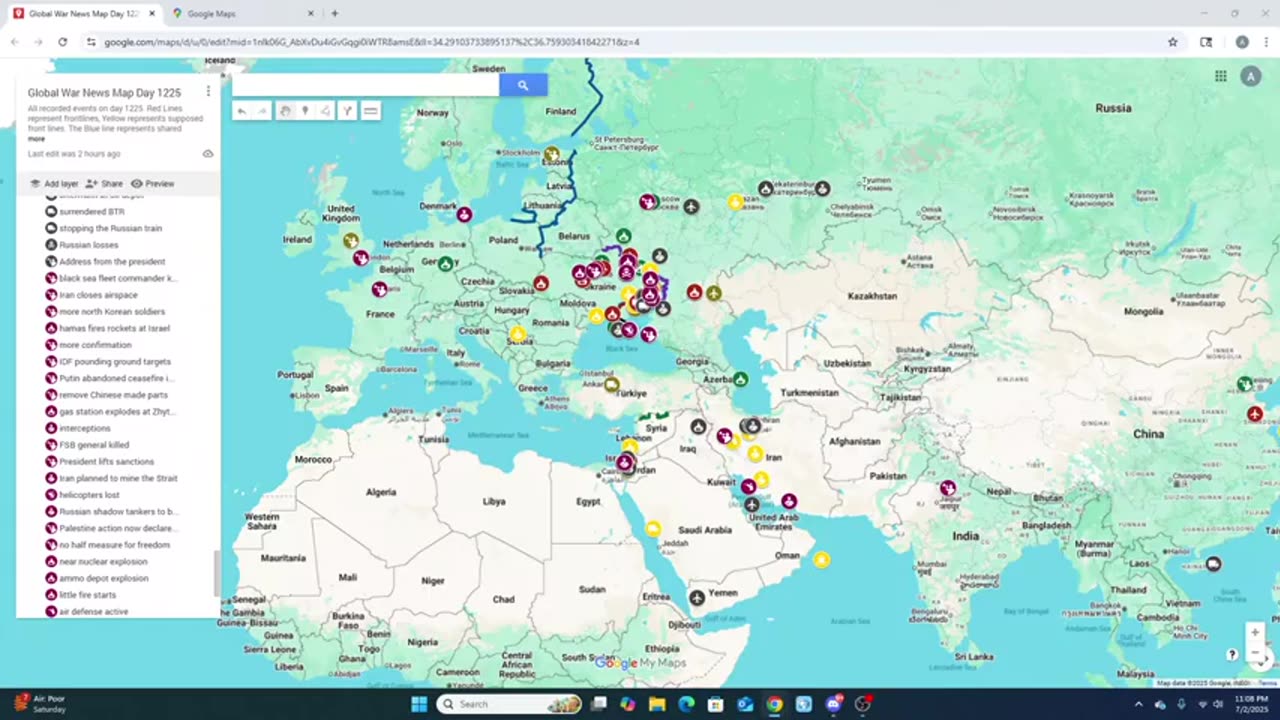Open the map options three-dot menu

(x=208, y=91)
